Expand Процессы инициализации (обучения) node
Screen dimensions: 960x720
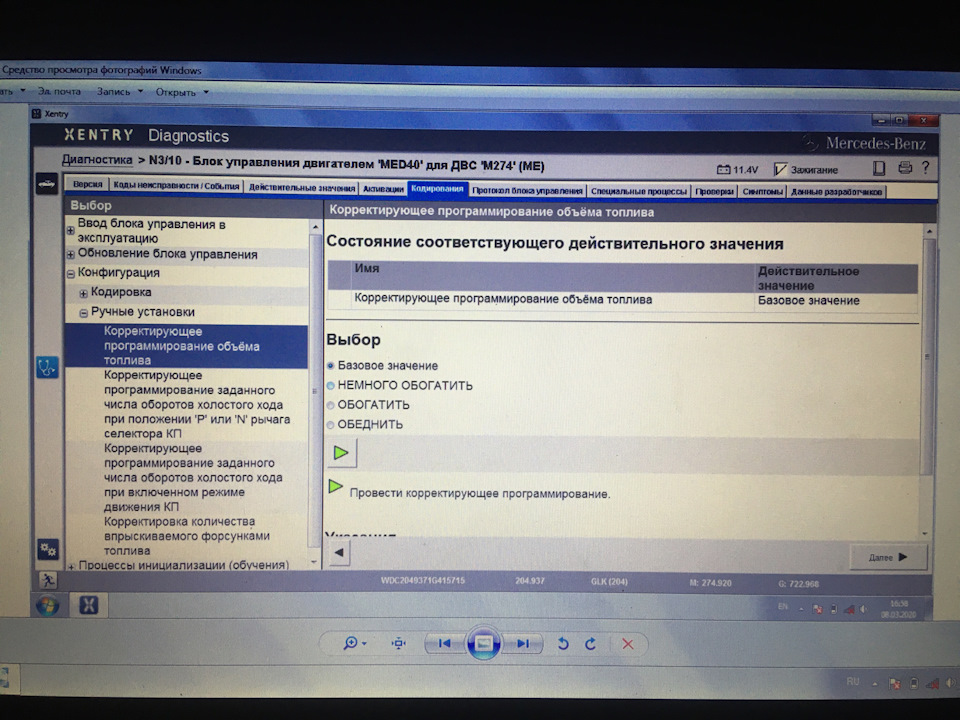click(x=71, y=566)
